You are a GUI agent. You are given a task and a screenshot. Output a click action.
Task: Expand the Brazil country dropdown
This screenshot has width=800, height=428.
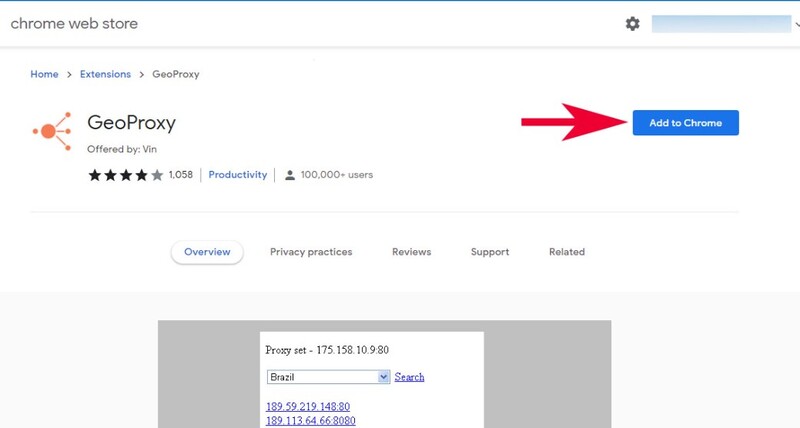tap(329, 377)
